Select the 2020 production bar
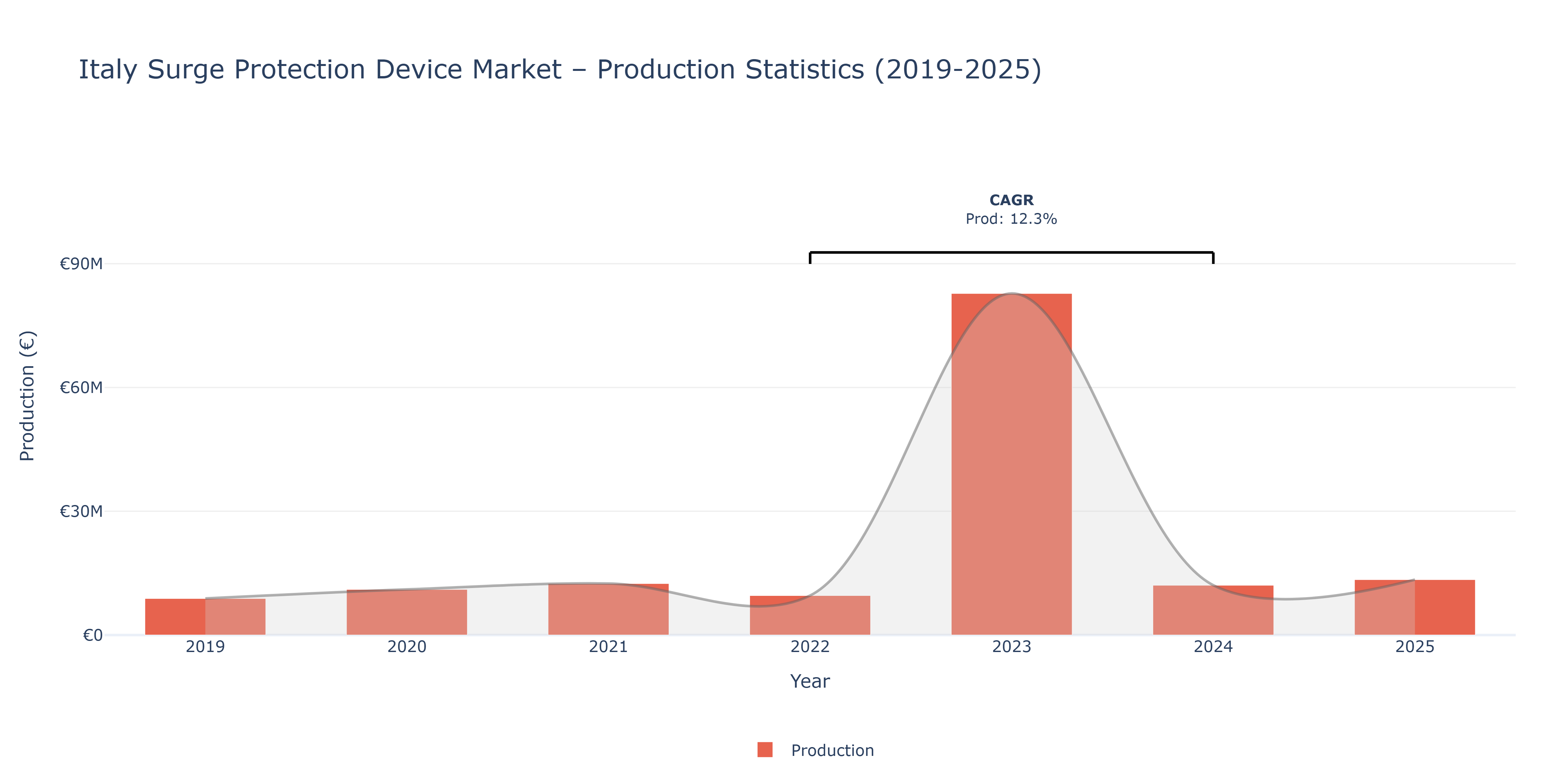The image size is (1568, 784). pyautogui.click(x=407, y=612)
